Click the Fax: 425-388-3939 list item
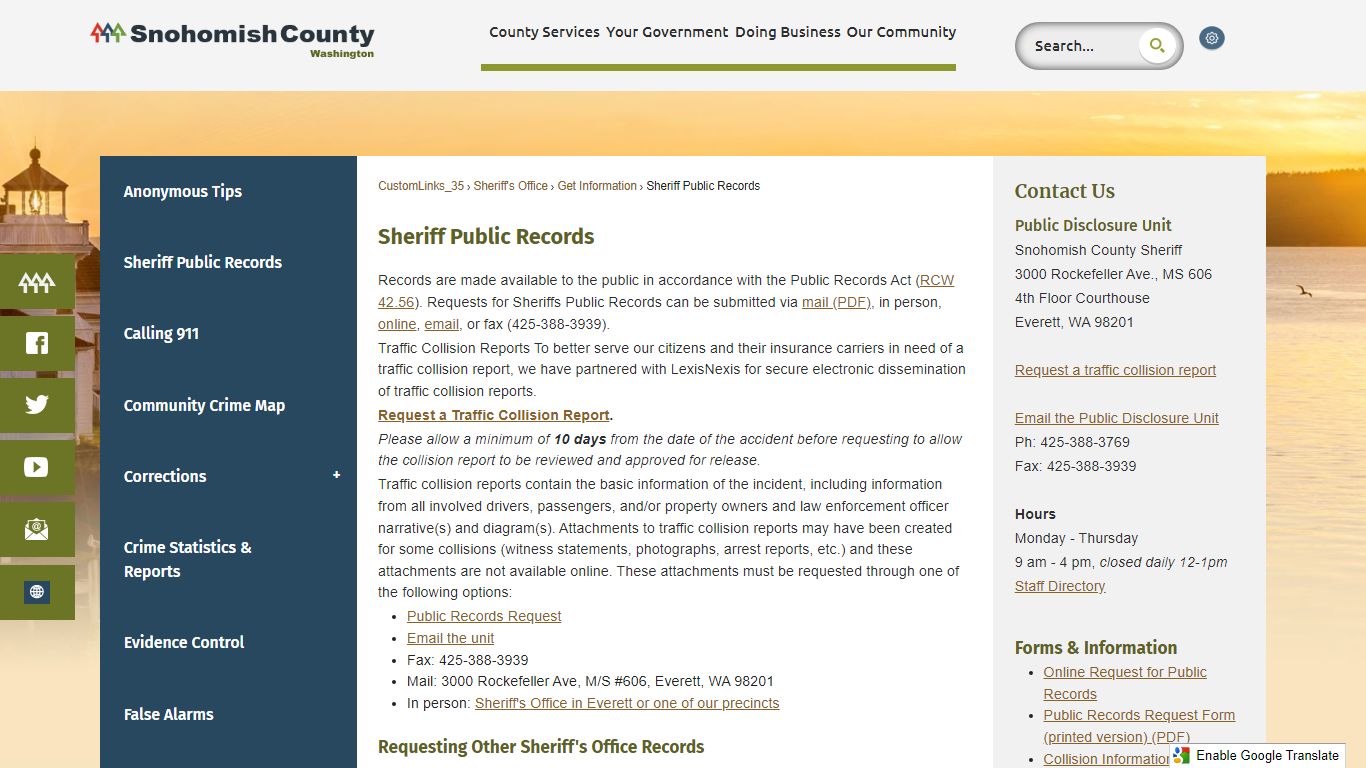The image size is (1366, 768). point(467,660)
